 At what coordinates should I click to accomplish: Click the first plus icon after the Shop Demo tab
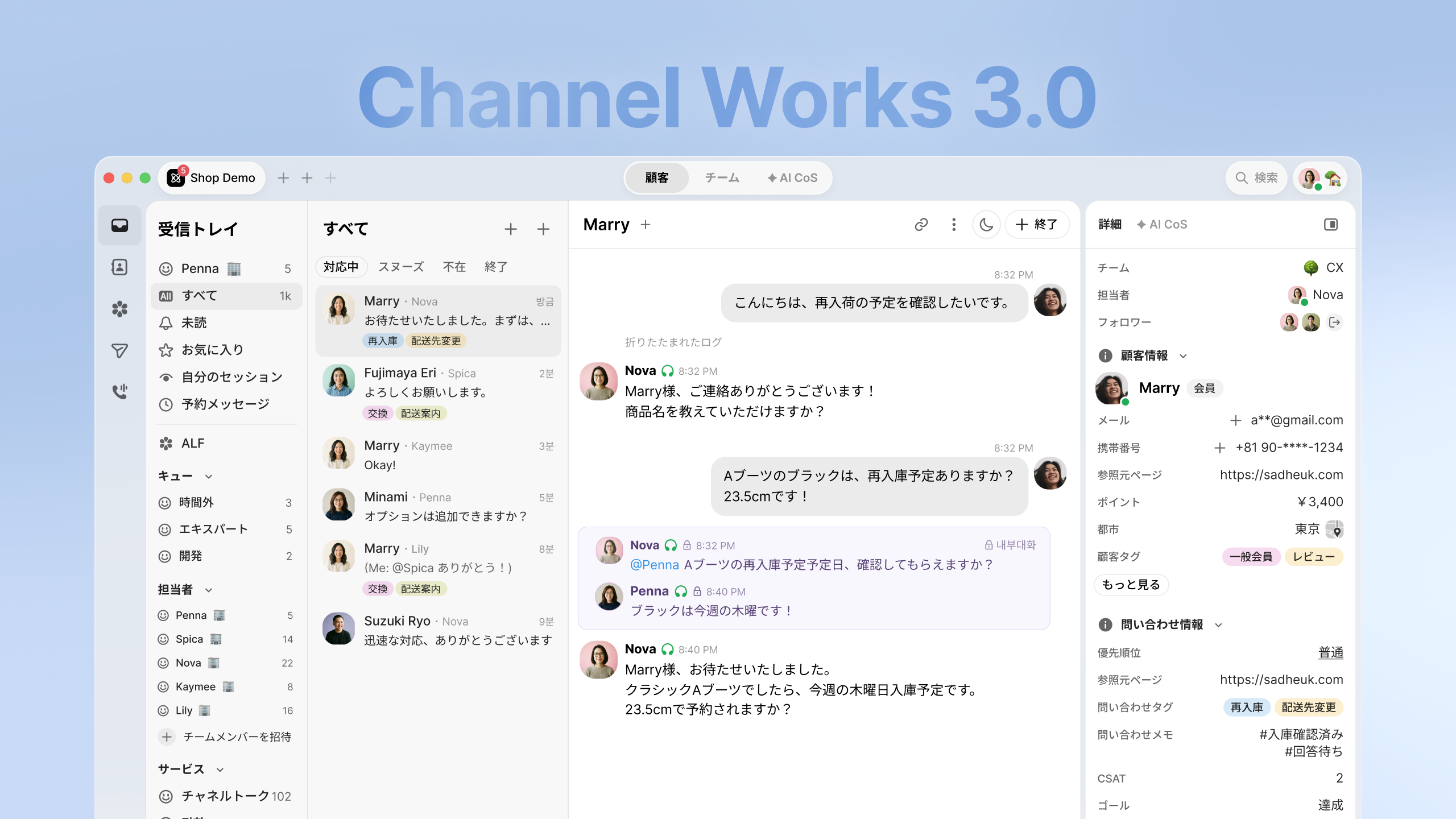[x=283, y=178]
